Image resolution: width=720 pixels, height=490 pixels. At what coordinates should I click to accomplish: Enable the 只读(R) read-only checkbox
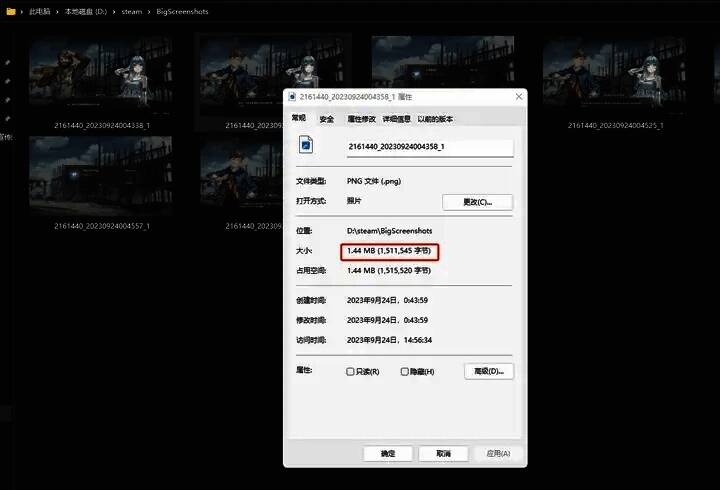pos(350,371)
